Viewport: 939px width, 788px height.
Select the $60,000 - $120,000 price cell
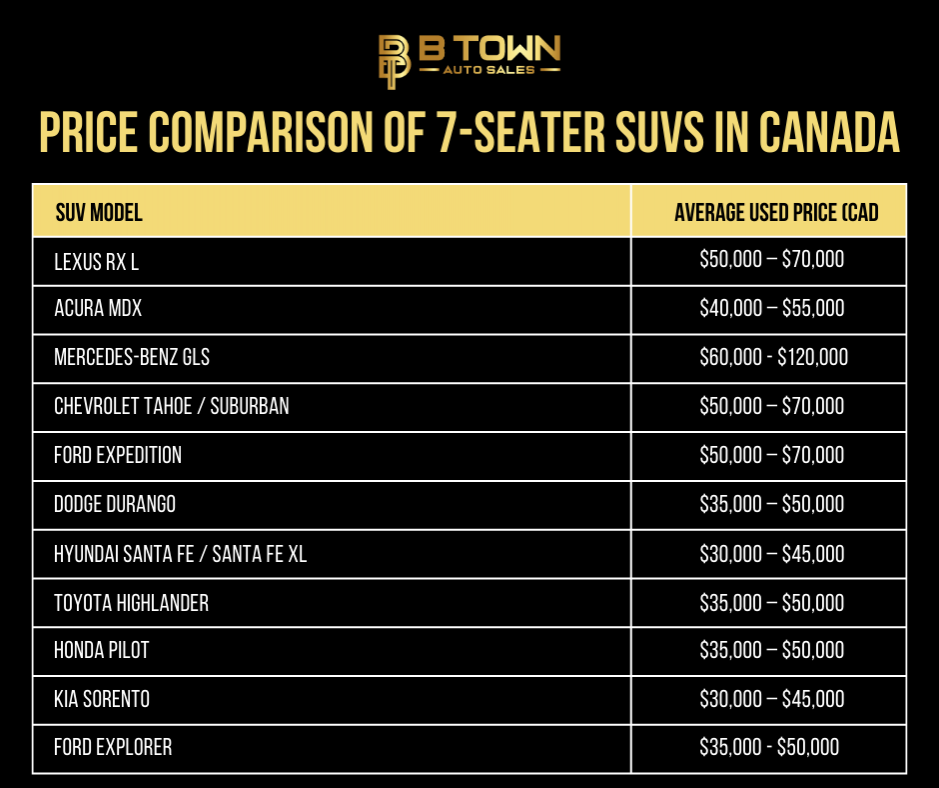[769, 359]
